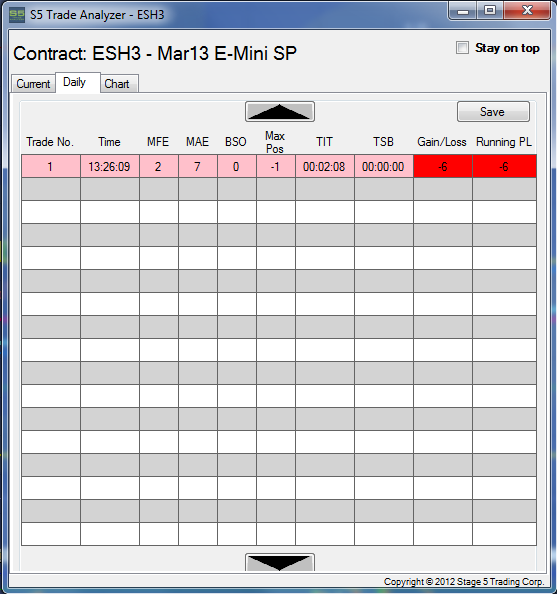Click the Contract: ESH3 - Mar13 E-Mini SP heading
557x594 pixels.
(155, 53)
